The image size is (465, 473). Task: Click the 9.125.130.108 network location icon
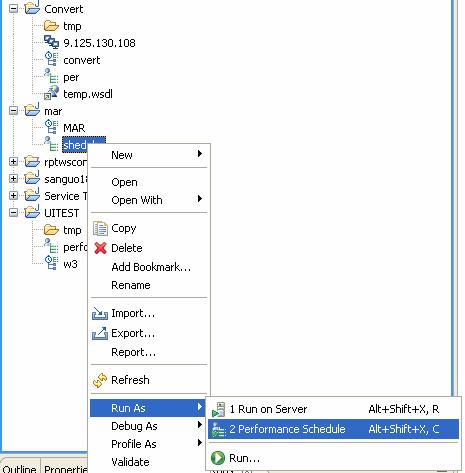tap(51, 42)
